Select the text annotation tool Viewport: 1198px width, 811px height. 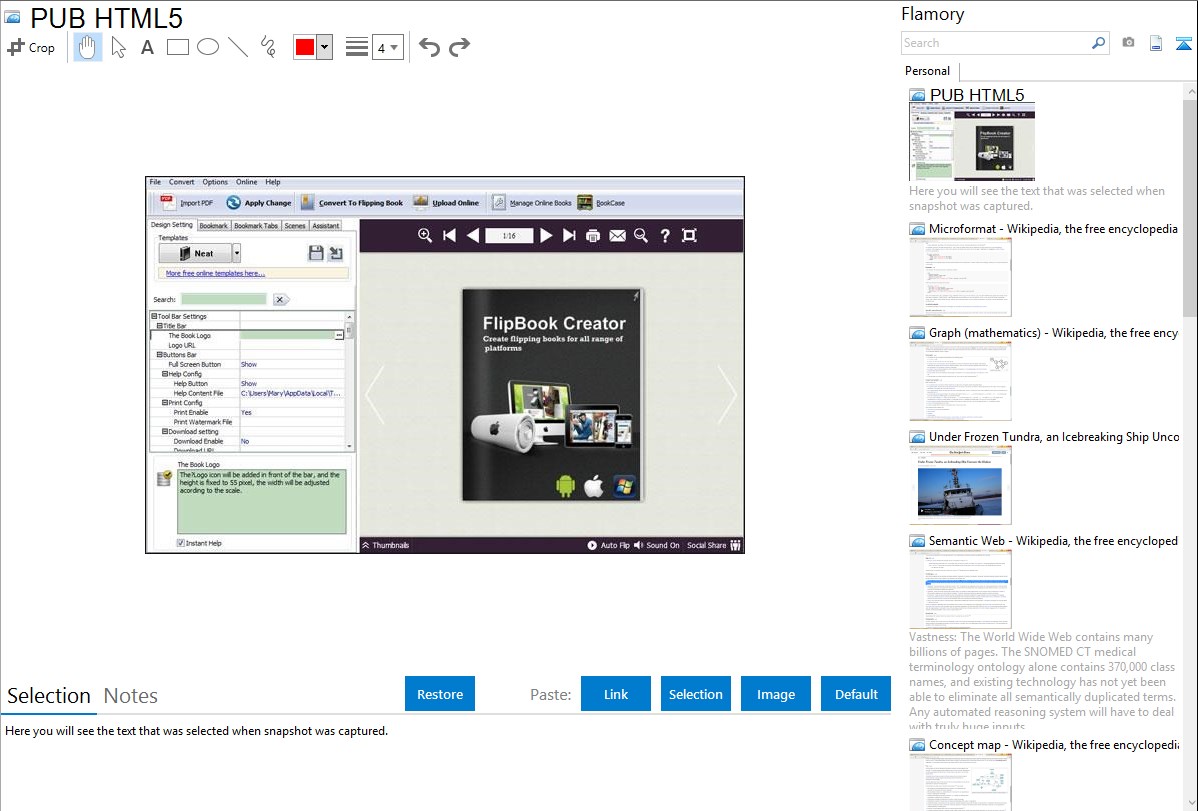147,47
